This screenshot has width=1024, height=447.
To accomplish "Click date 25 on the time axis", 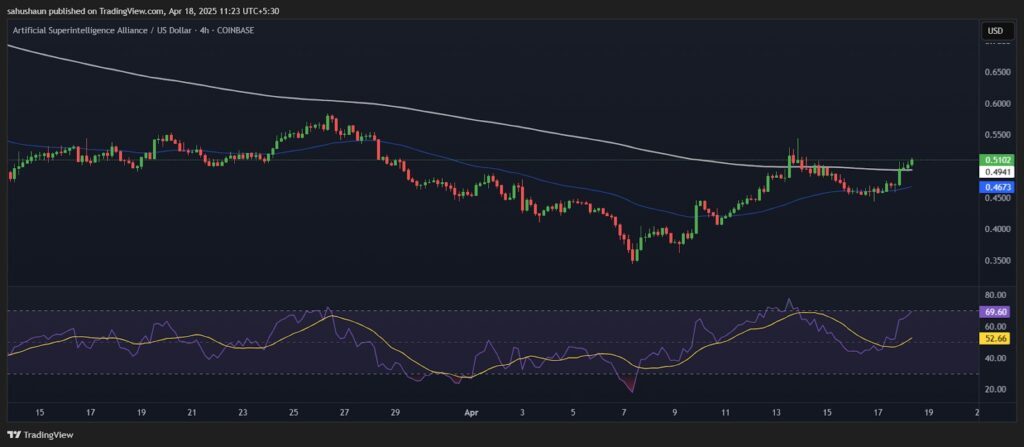I will [294, 410].
